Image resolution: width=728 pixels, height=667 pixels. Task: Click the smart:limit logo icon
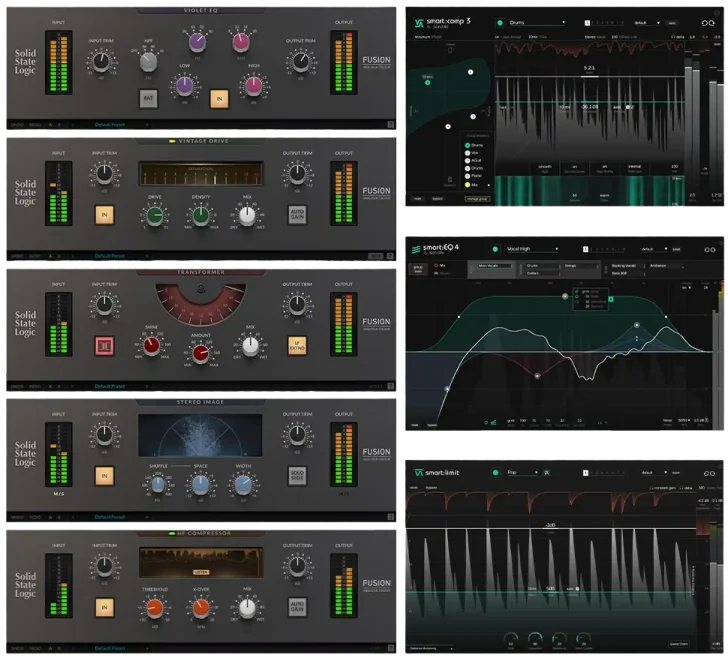[x=418, y=472]
